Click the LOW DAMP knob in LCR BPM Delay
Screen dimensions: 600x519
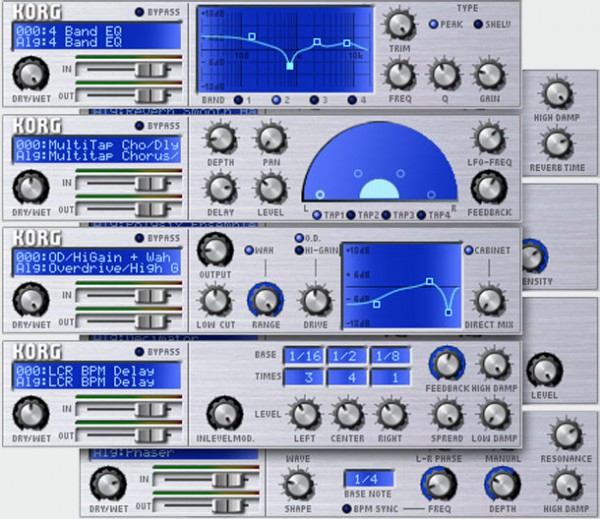coord(494,415)
